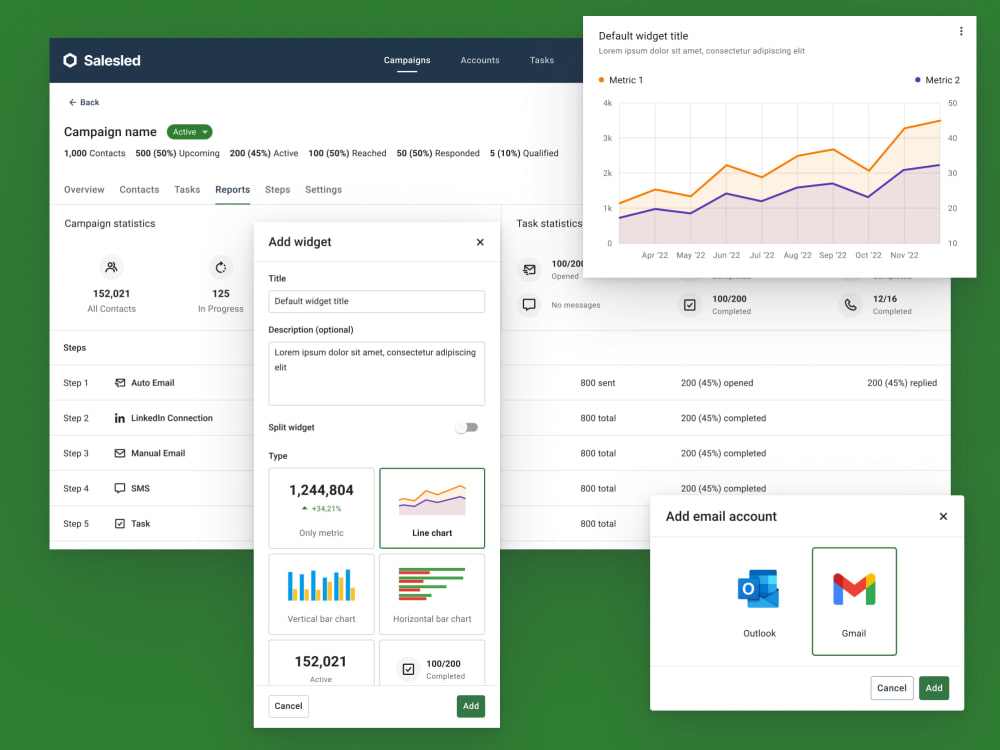Switch to the campaign Tasks tab
Image resolution: width=1000 pixels, height=750 pixels.
click(x=187, y=189)
